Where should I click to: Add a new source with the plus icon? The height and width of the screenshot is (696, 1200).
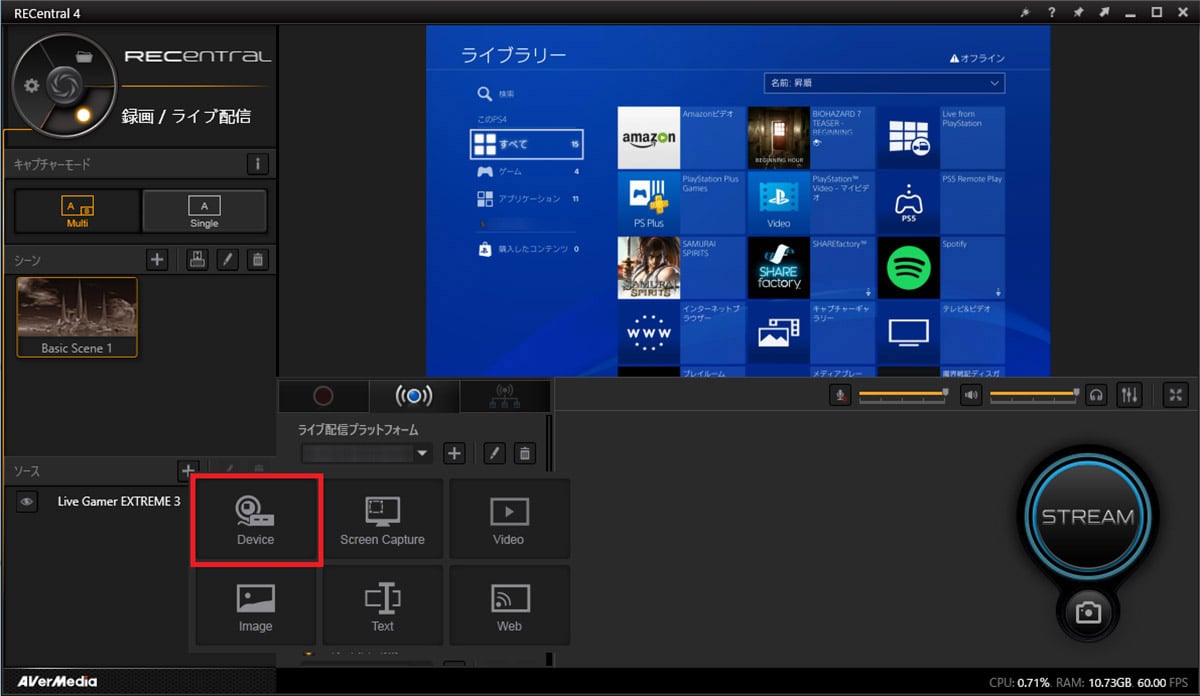(x=187, y=469)
